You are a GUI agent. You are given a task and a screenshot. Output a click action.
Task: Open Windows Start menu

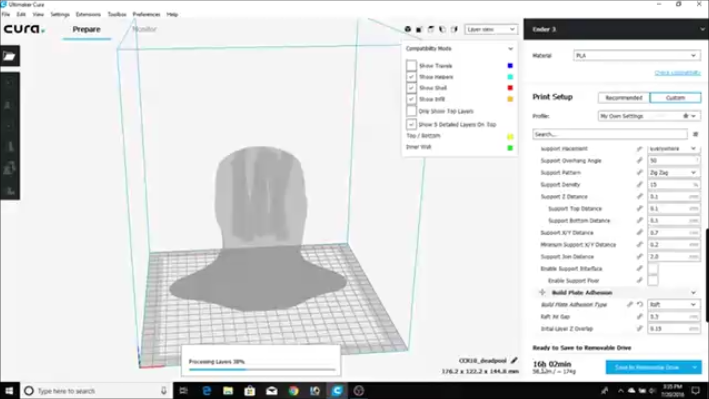click(9, 390)
